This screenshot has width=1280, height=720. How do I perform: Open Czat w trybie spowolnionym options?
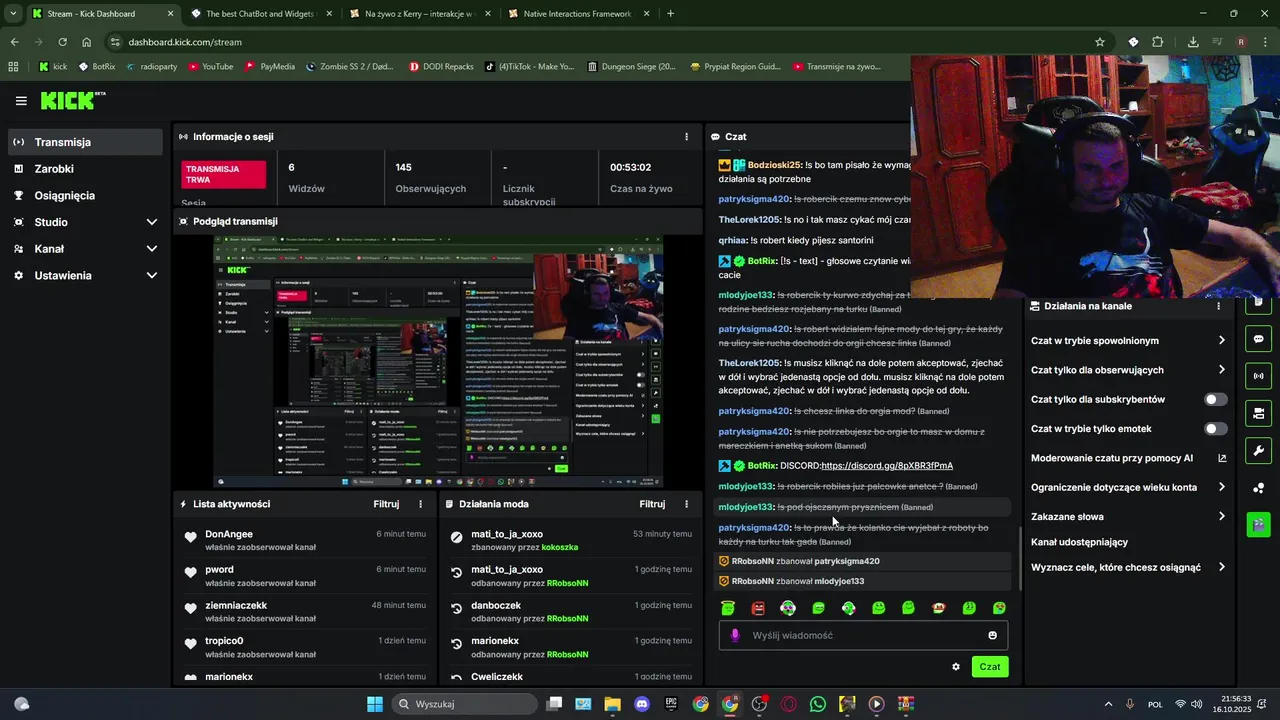pyautogui.click(x=1128, y=341)
